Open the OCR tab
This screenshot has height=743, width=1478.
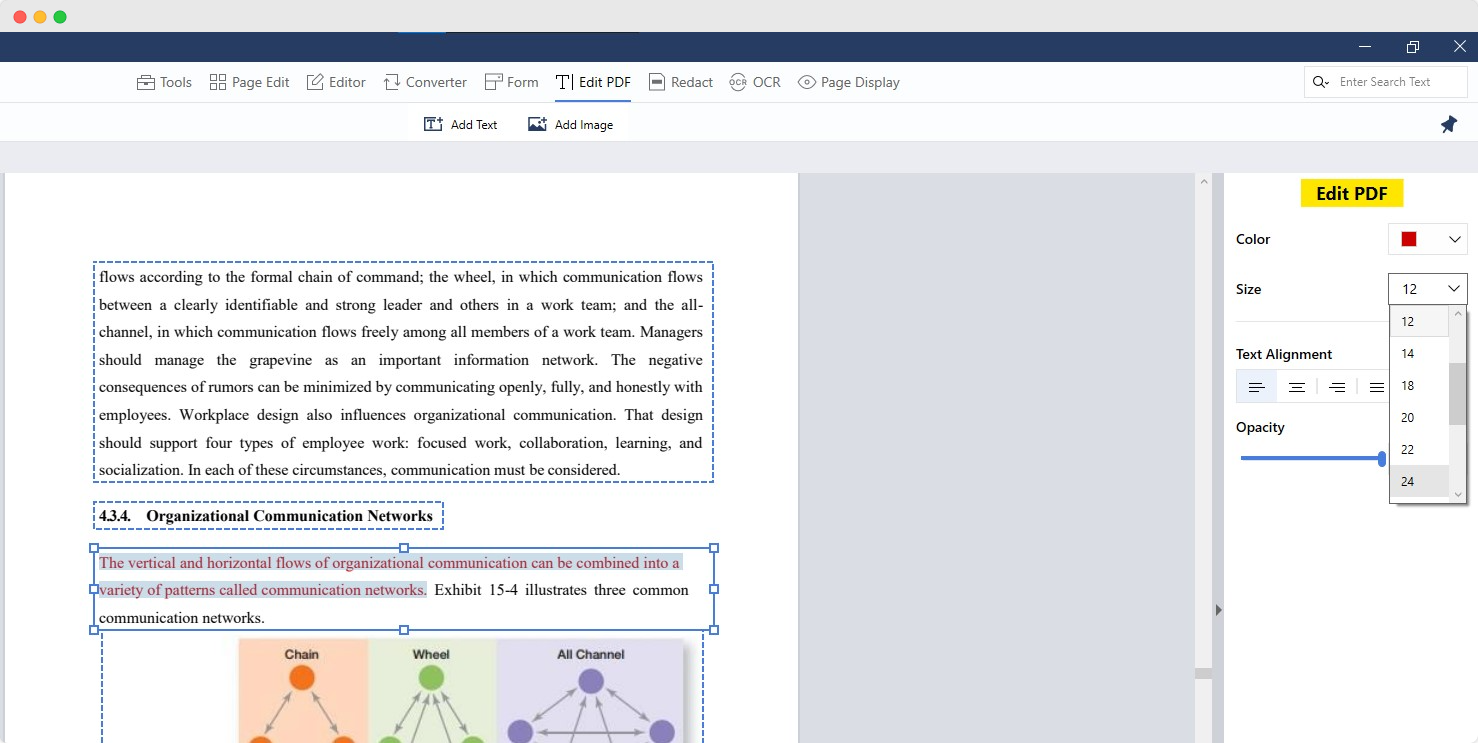click(755, 82)
